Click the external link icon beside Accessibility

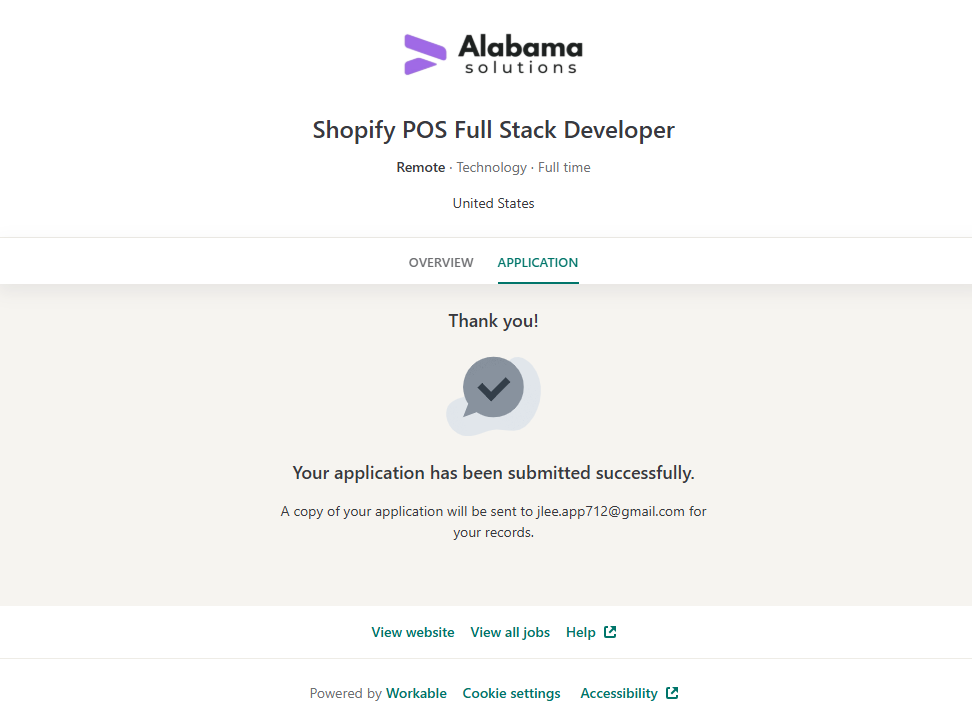click(672, 693)
